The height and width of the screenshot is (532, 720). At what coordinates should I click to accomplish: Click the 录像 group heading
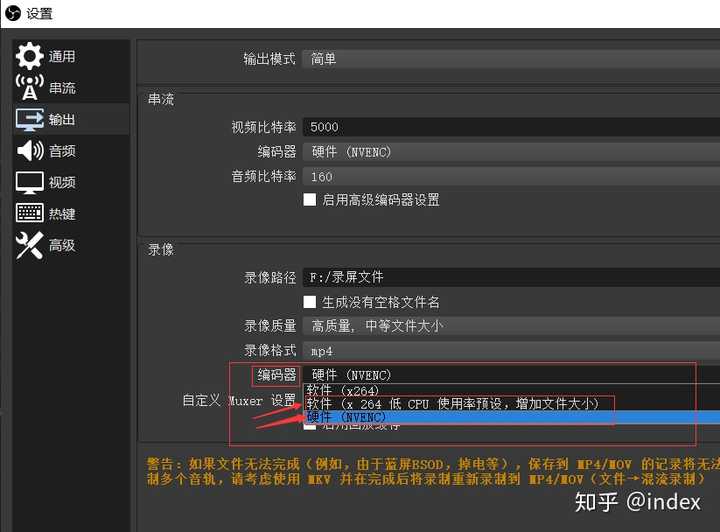(x=161, y=250)
